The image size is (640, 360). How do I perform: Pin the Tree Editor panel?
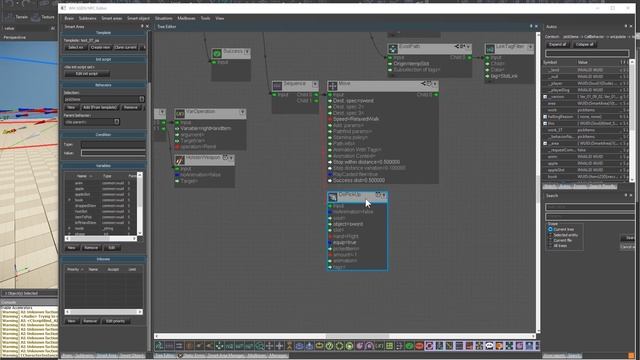click(531, 27)
